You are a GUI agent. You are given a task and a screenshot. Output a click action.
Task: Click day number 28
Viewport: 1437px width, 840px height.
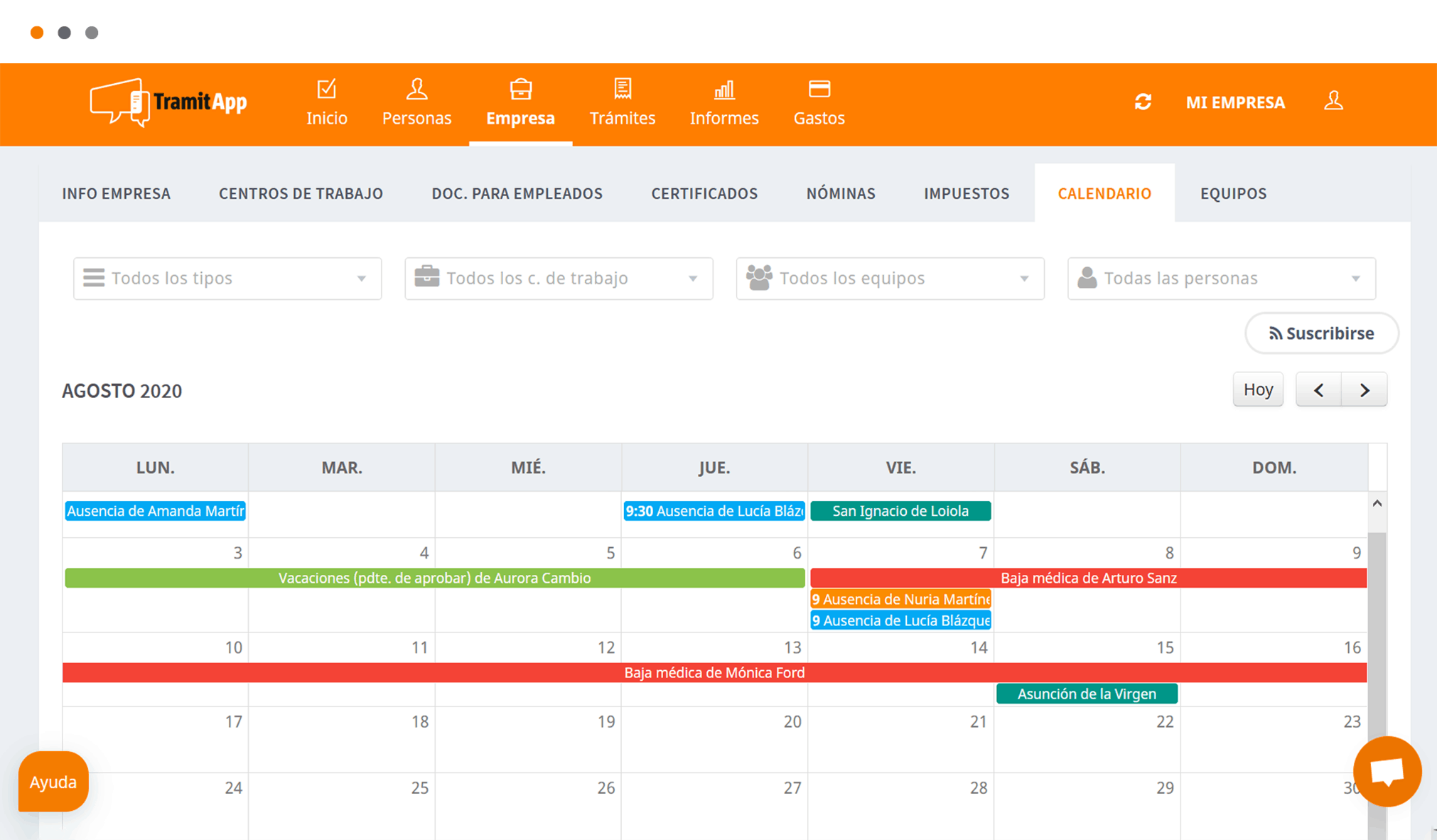click(x=979, y=787)
